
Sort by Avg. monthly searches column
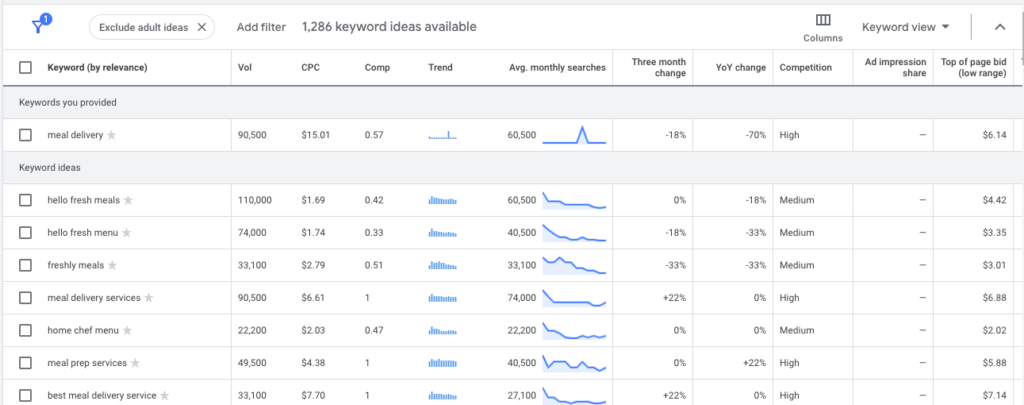[557, 68]
